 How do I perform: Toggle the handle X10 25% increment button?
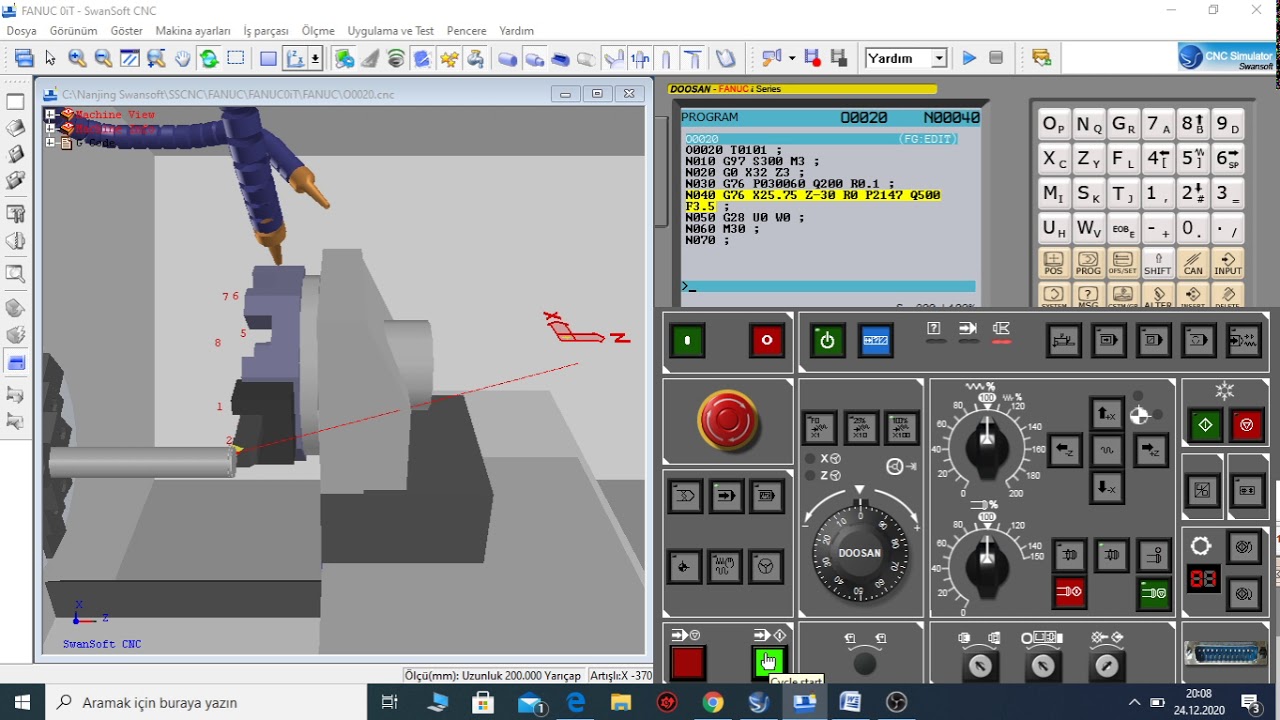[861, 428]
